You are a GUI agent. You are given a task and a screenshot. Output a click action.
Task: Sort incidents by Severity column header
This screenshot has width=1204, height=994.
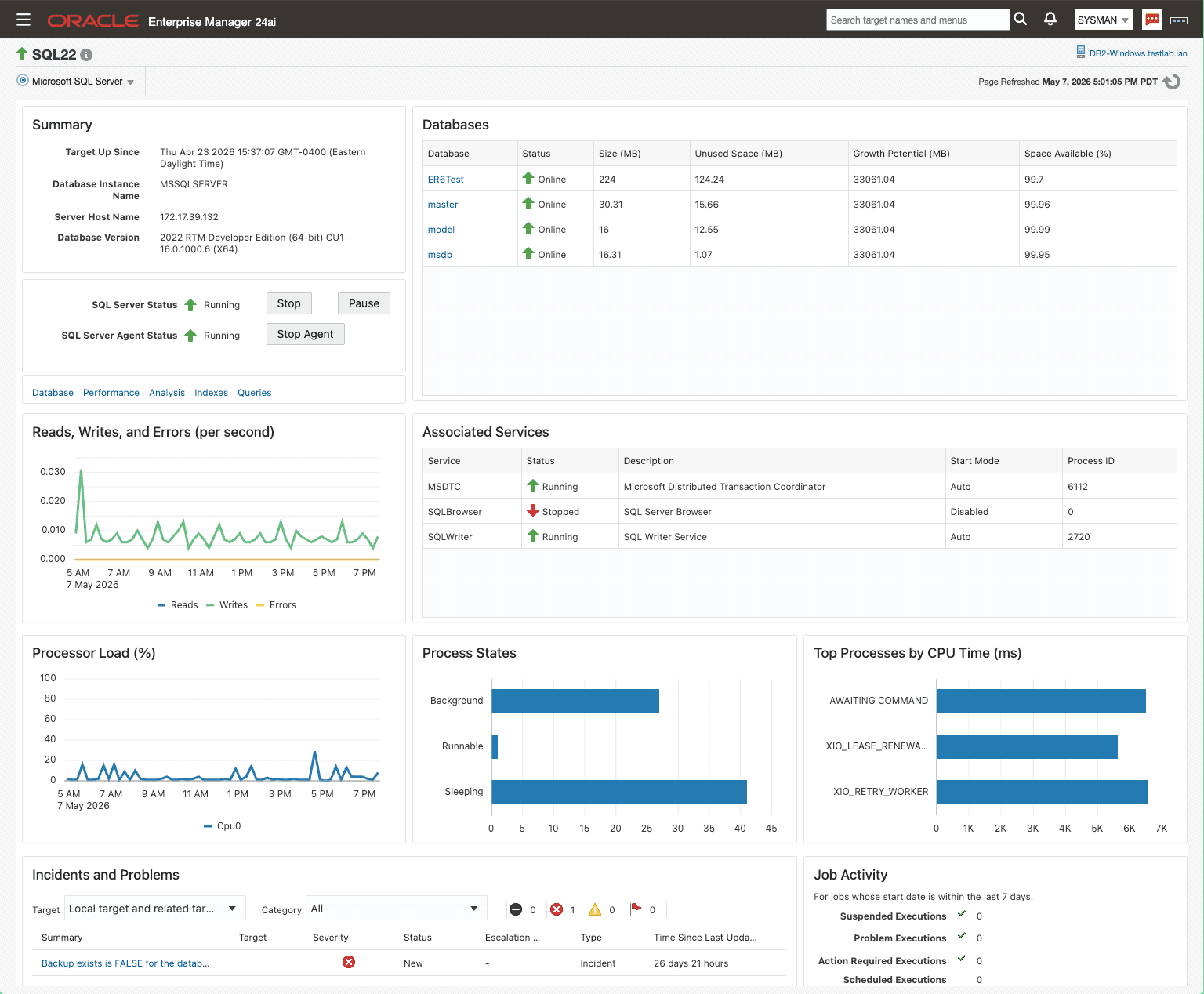(x=331, y=938)
